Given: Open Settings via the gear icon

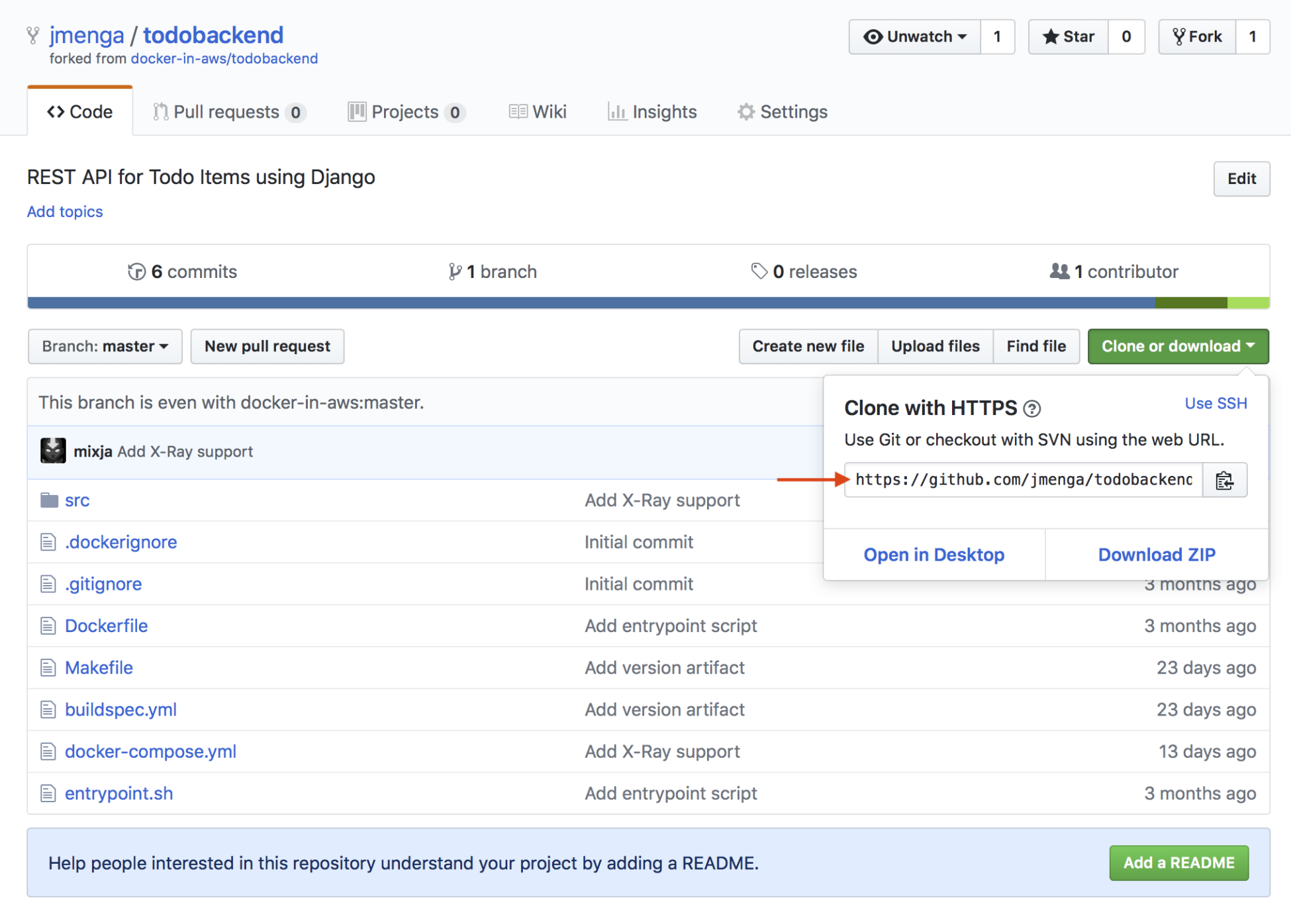Looking at the screenshot, I should click(x=746, y=112).
